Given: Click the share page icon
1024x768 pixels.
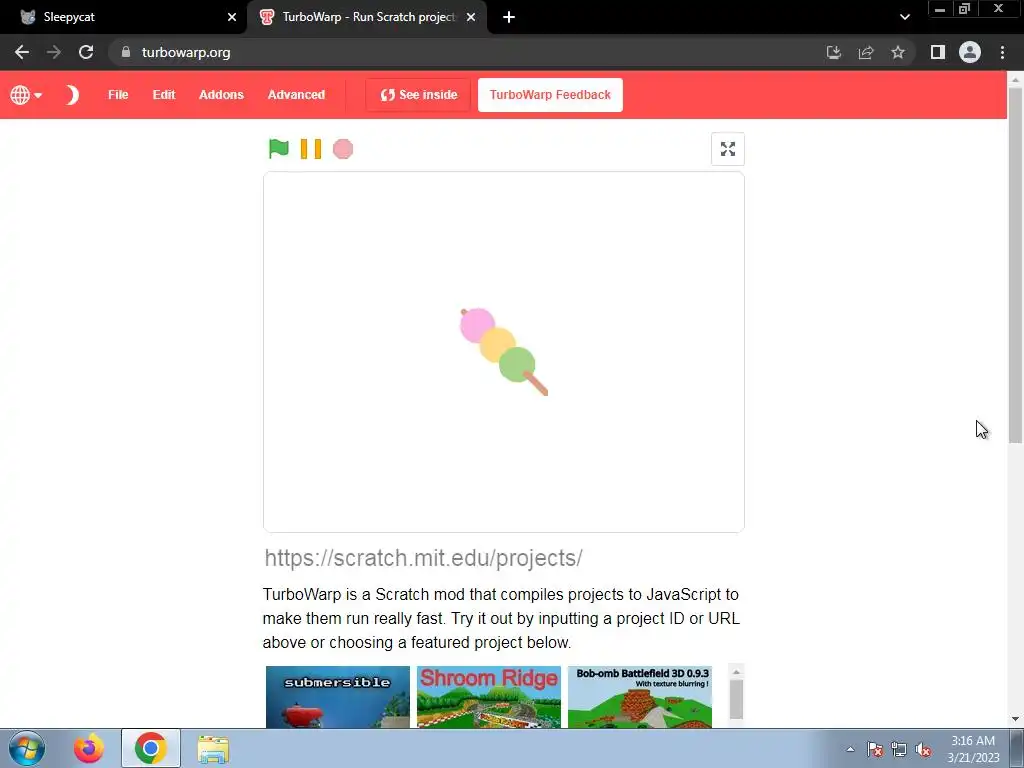Looking at the screenshot, I should click(866, 52).
